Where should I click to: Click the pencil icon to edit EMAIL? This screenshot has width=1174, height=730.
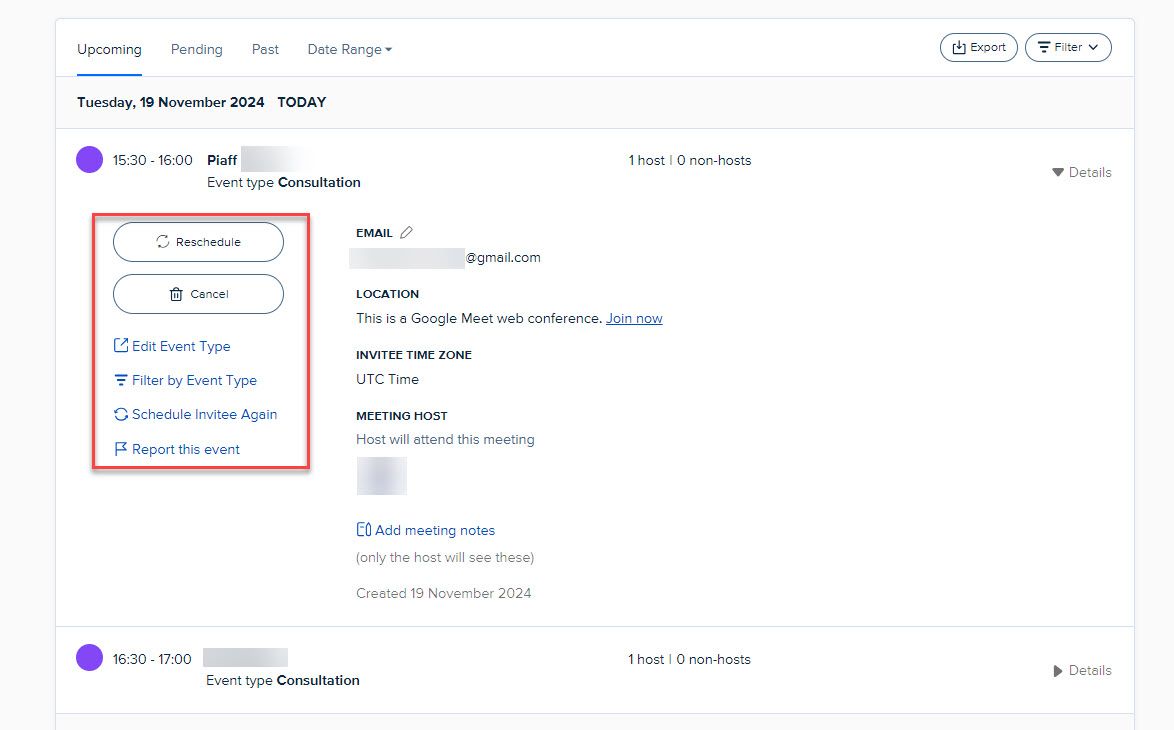(404, 231)
